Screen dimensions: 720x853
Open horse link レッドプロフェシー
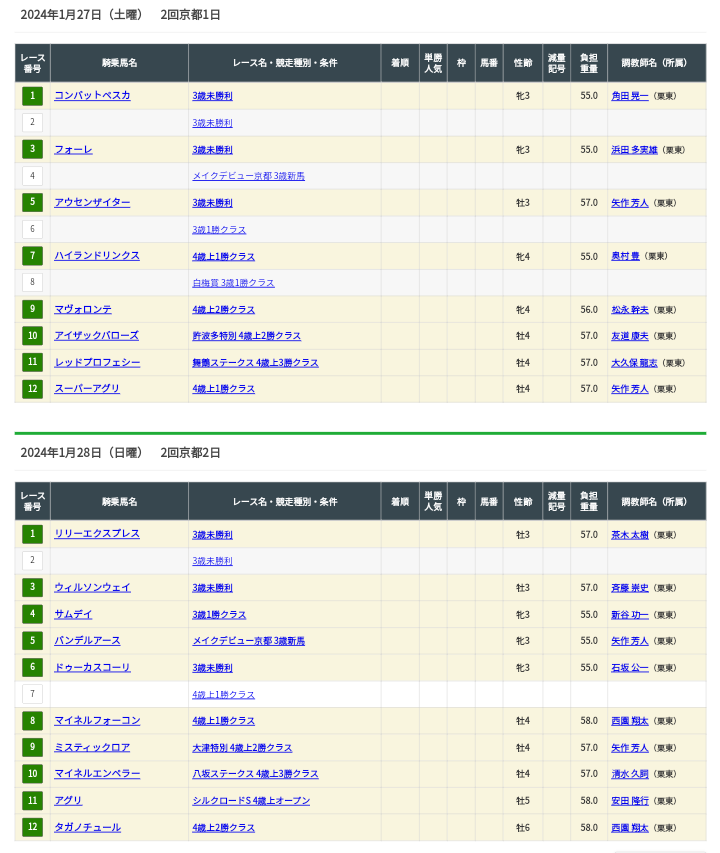97,362
